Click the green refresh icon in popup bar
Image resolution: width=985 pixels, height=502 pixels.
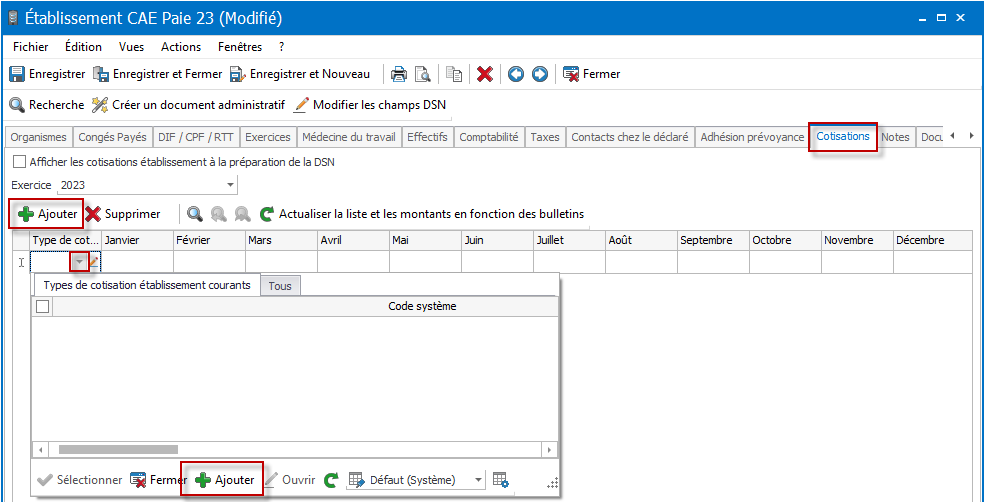pos(331,480)
